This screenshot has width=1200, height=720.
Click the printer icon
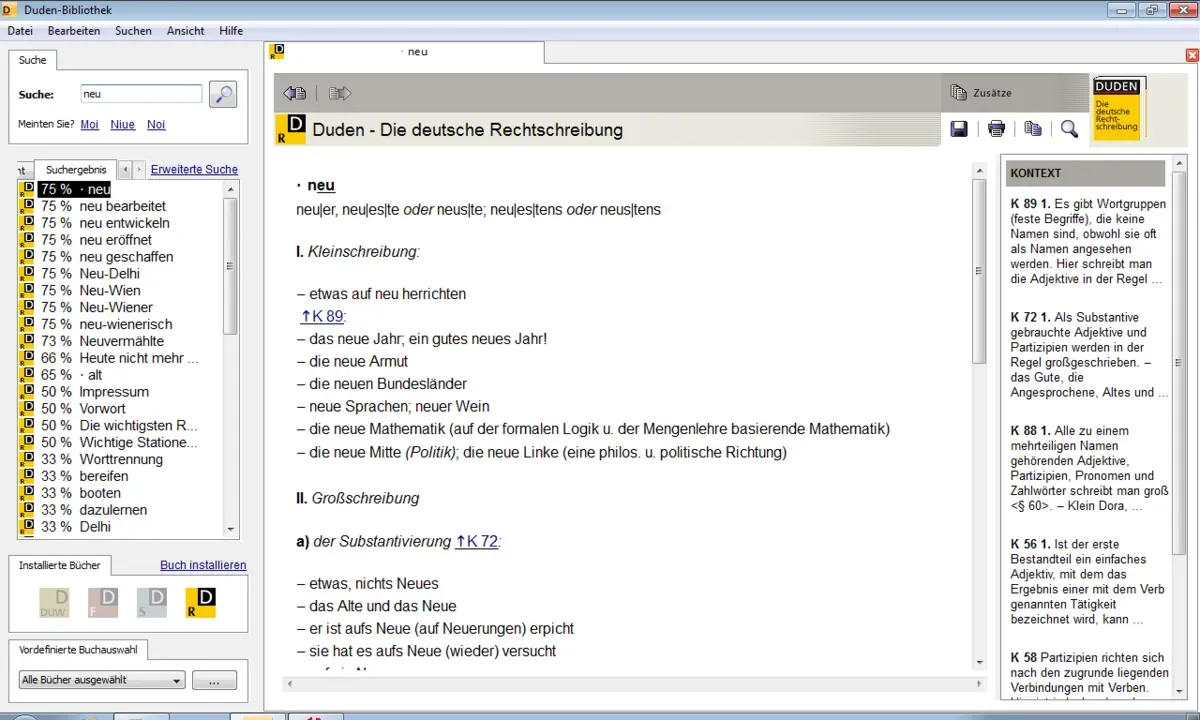[996, 128]
